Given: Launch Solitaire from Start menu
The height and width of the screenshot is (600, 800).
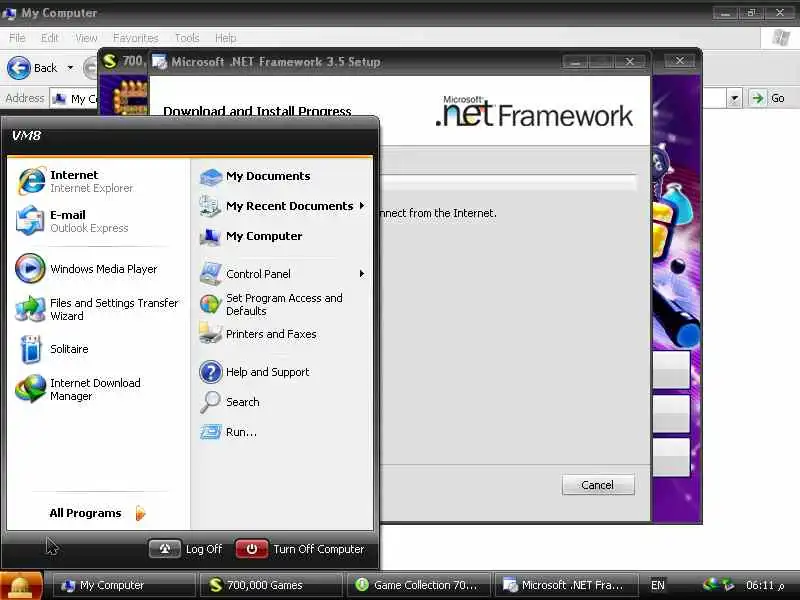Looking at the screenshot, I should click(31, 349).
